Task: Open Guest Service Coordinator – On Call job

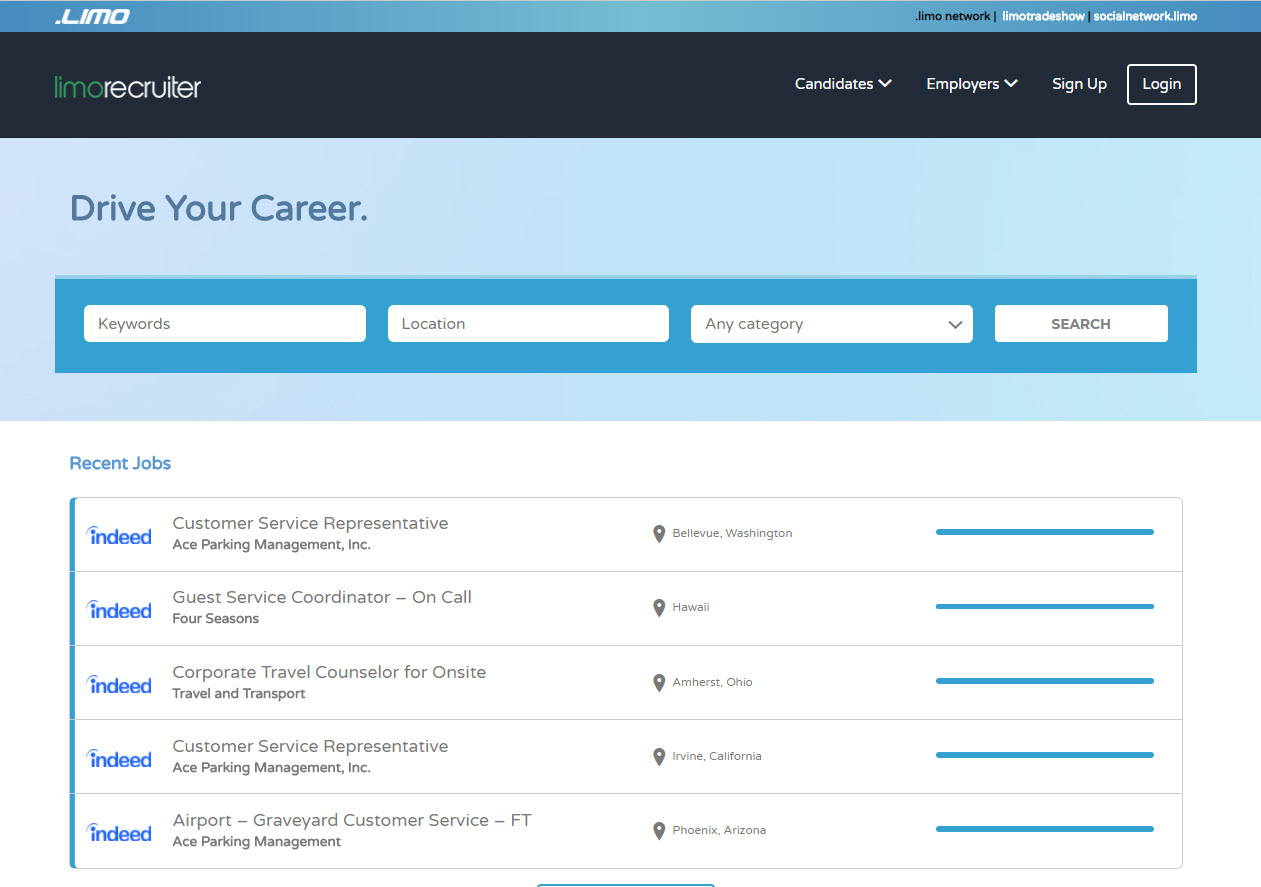Action: click(x=322, y=597)
